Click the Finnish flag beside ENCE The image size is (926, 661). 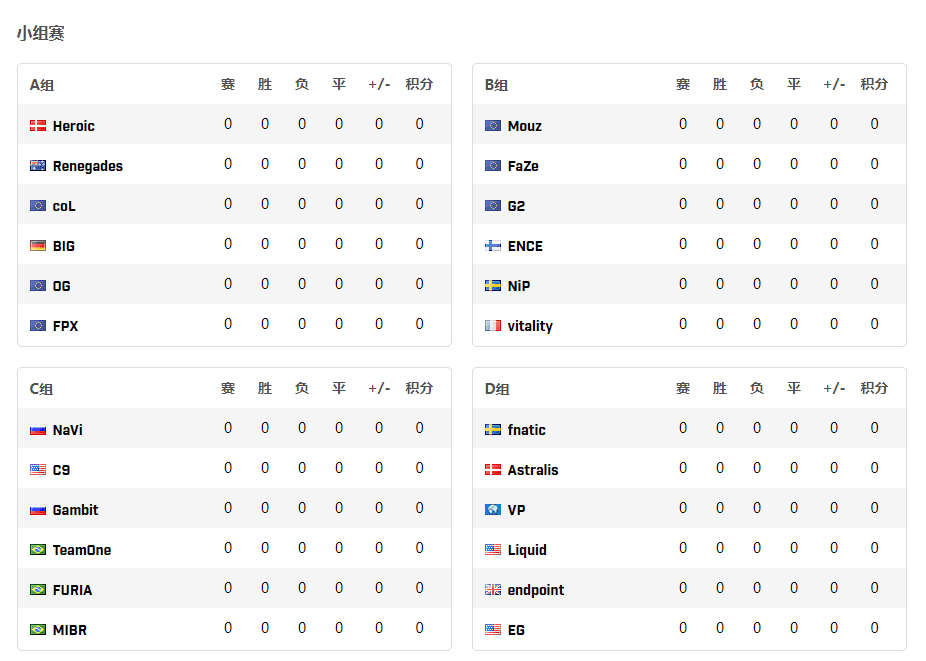493,245
